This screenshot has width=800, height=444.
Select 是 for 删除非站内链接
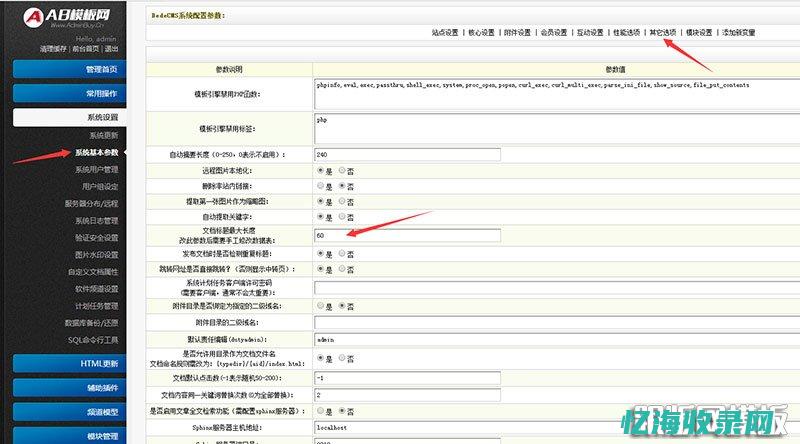point(320,185)
